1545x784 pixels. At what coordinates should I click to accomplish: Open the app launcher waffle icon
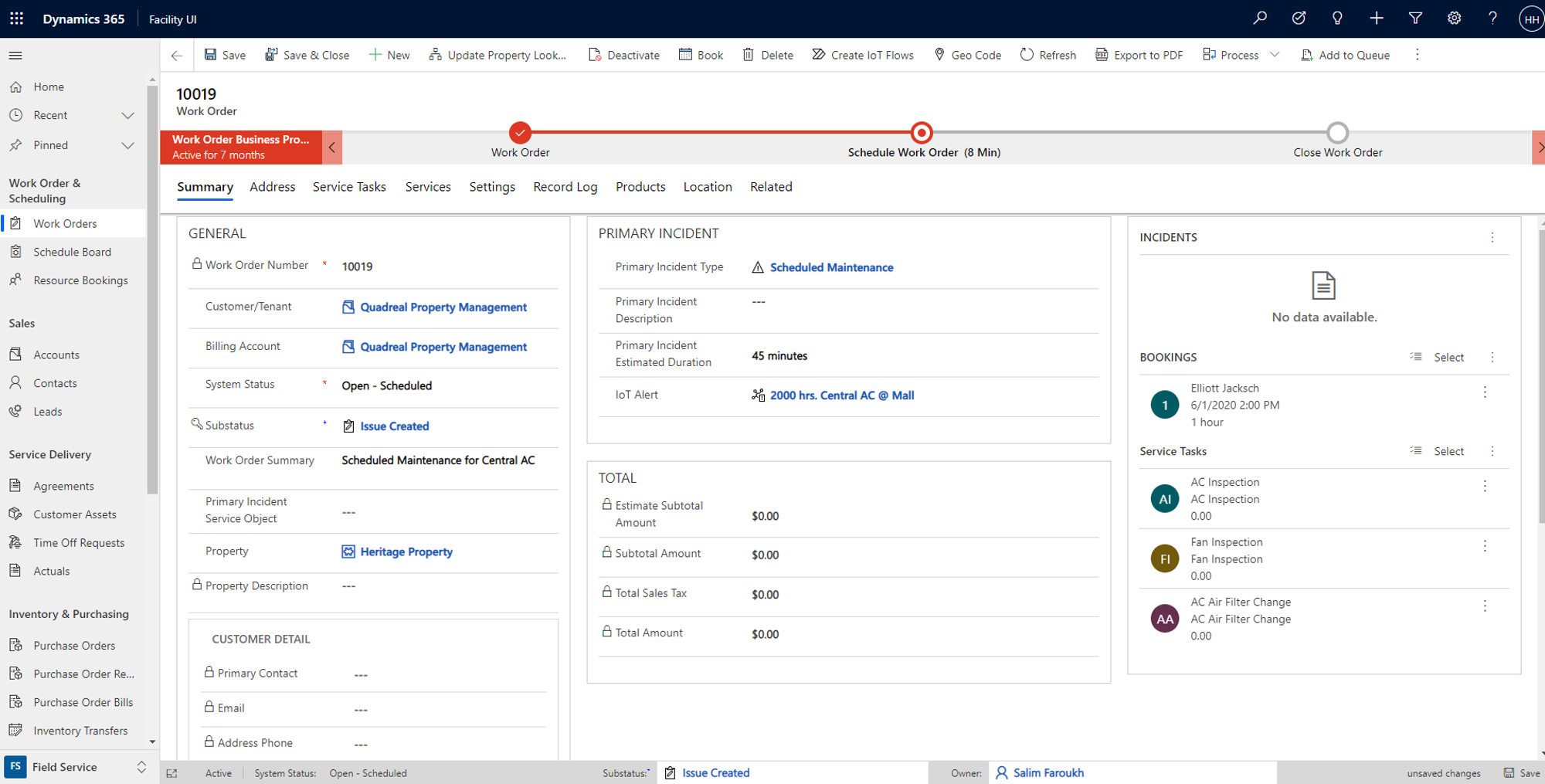(16, 19)
